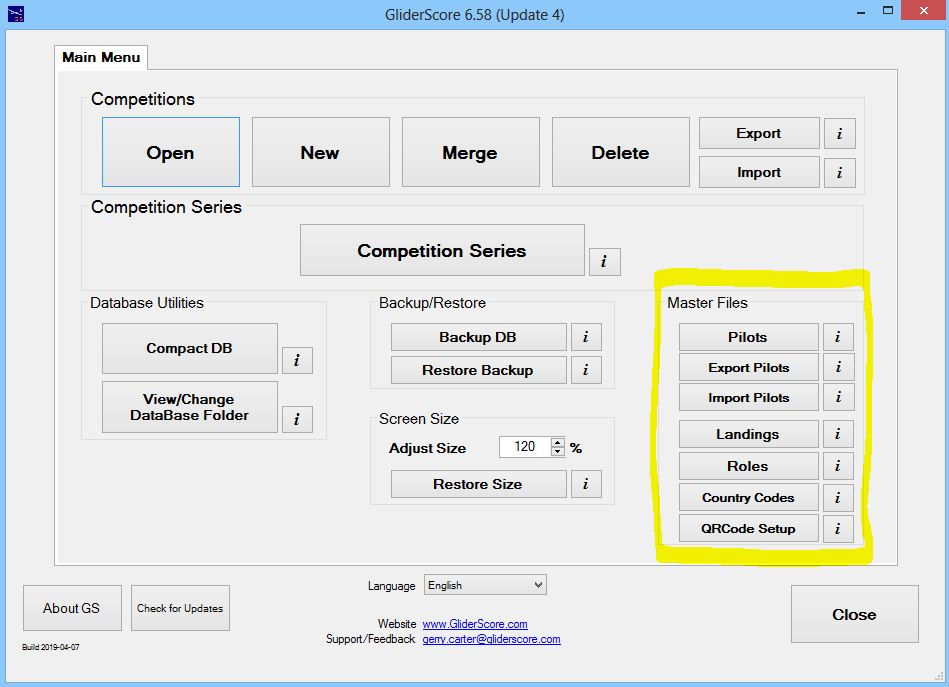Show info for Compact DB

[x=297, y=360]
